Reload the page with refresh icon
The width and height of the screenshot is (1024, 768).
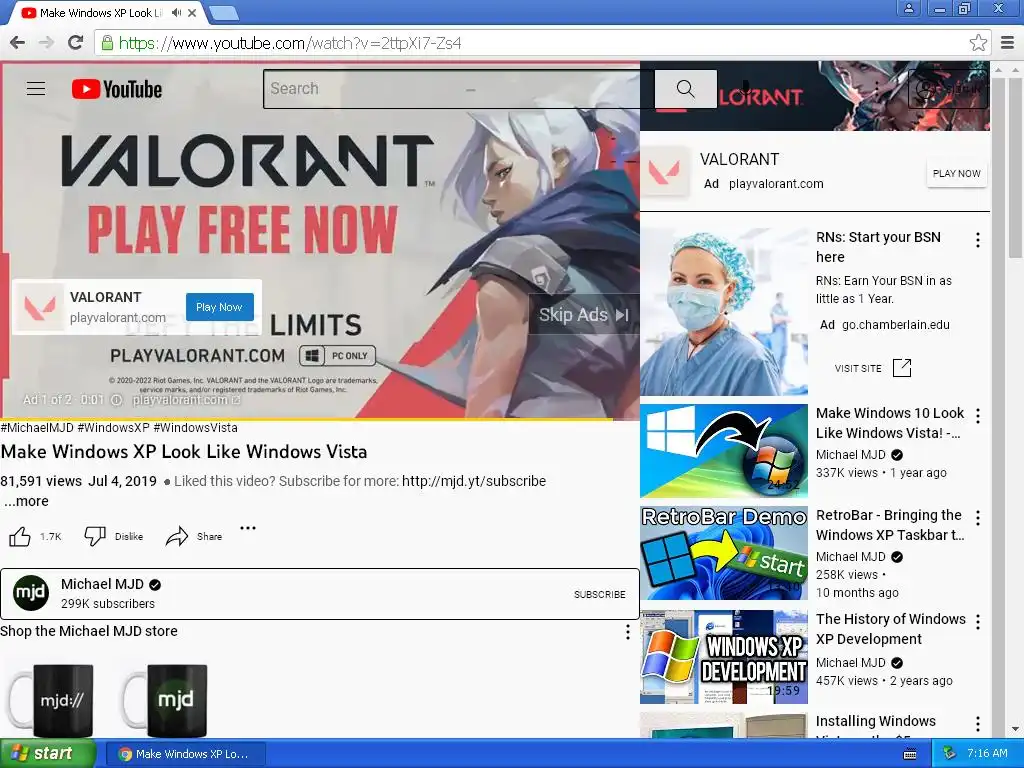coord(76,43)
